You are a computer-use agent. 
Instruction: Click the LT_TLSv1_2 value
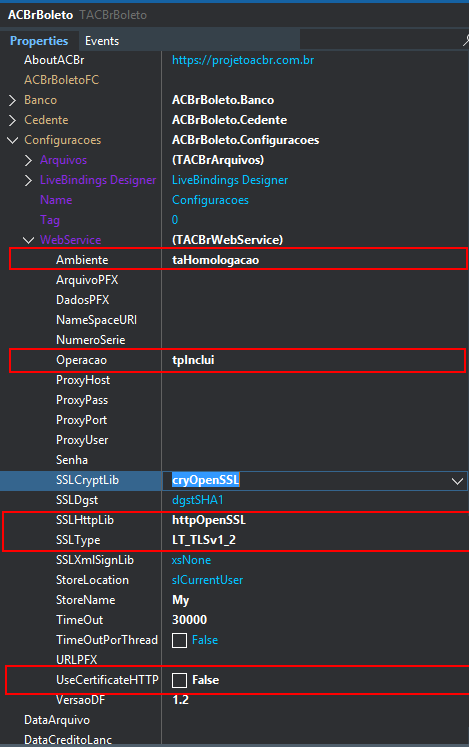click(204, 540)
